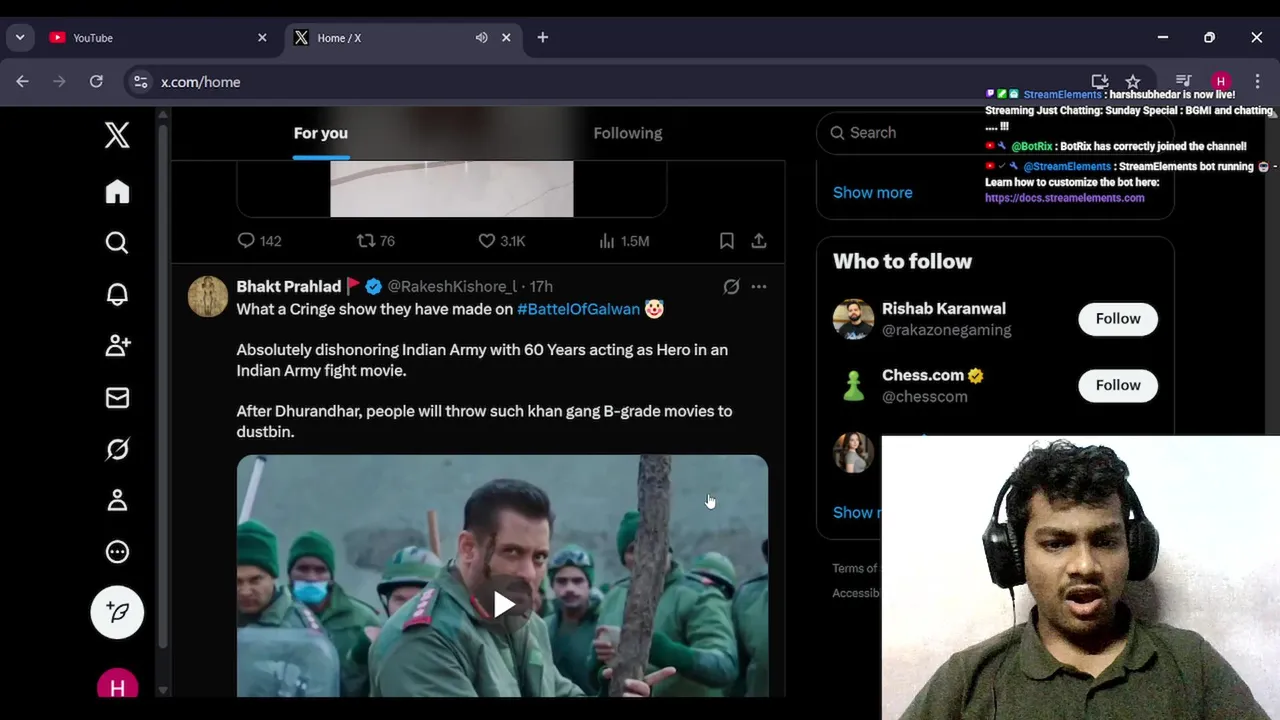
Task: Open Grok icon in sidebar
Action: 117,450
